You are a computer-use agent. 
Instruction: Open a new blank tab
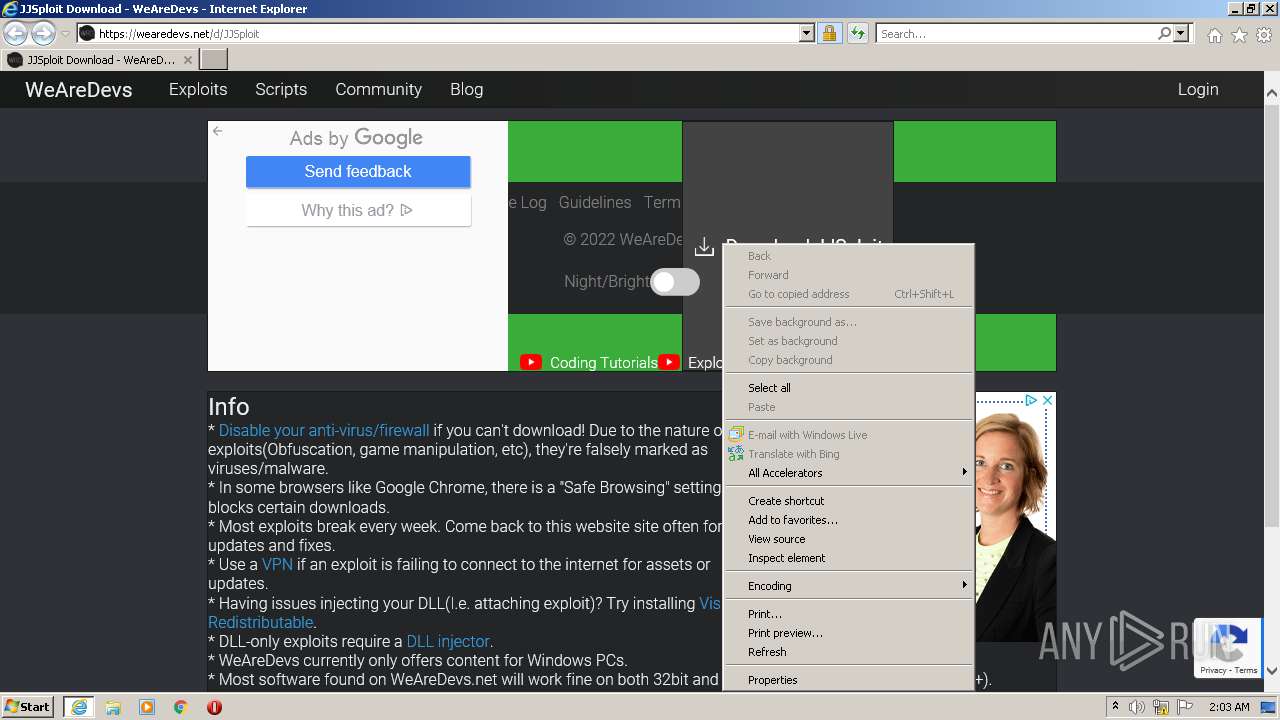tap(214, 60)
